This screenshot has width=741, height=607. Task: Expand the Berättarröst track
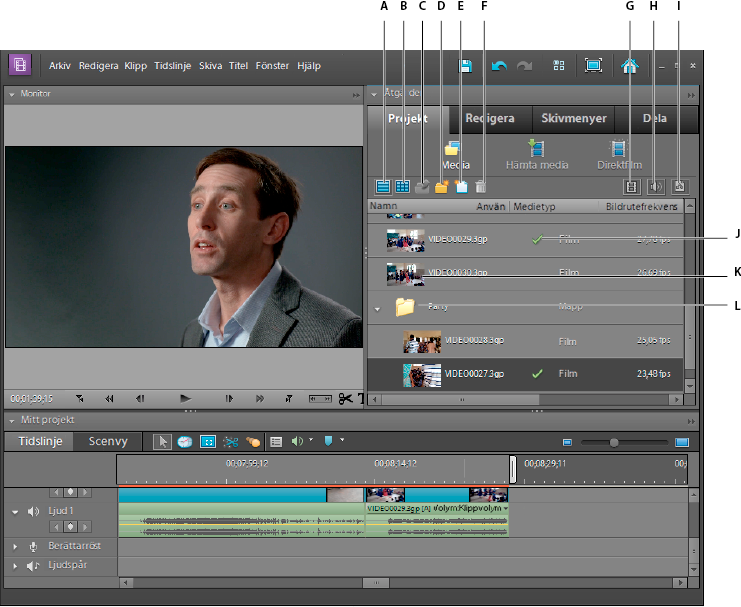click(15, 546)
